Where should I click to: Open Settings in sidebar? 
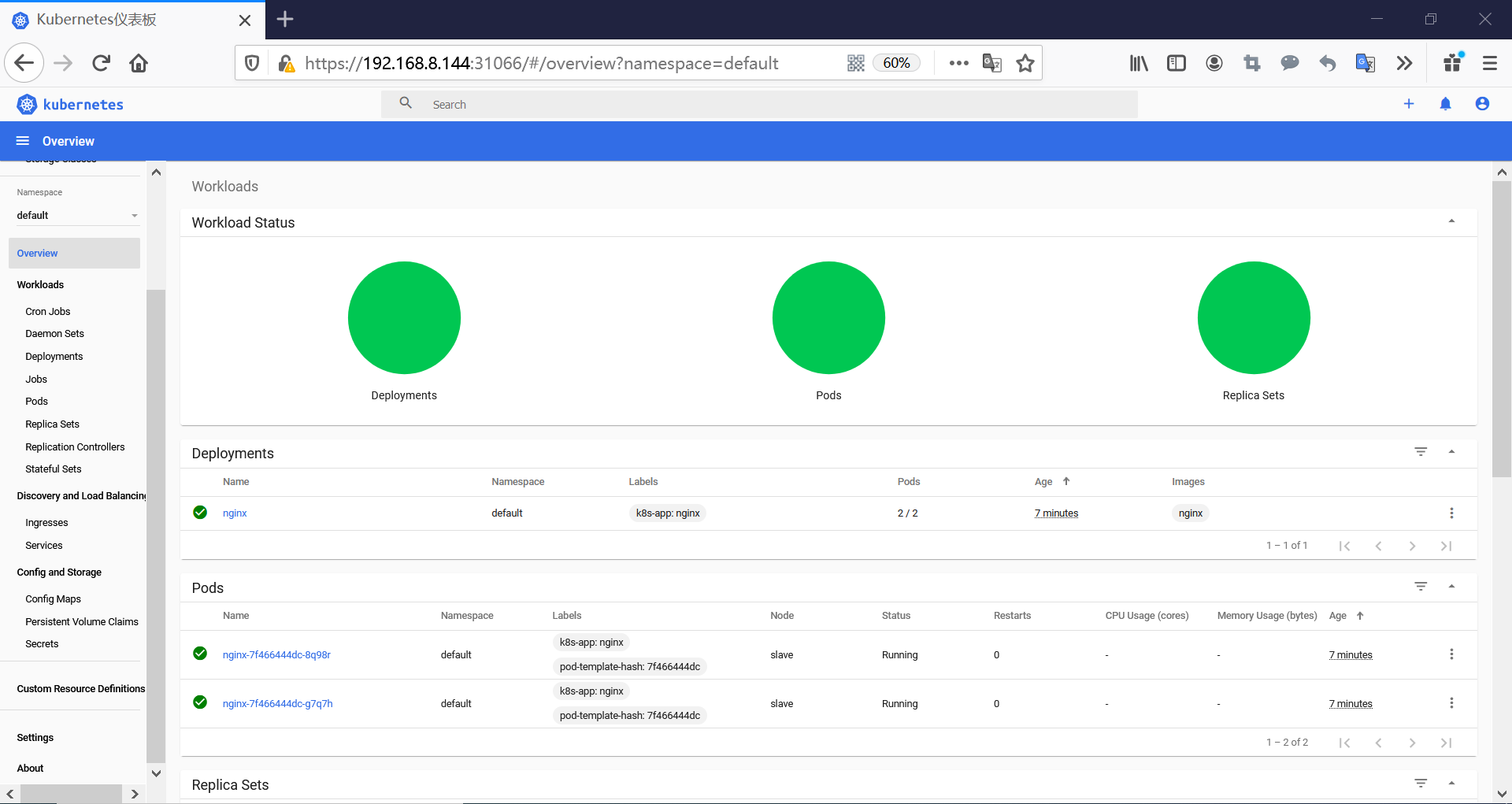click(x=35, y=738)
